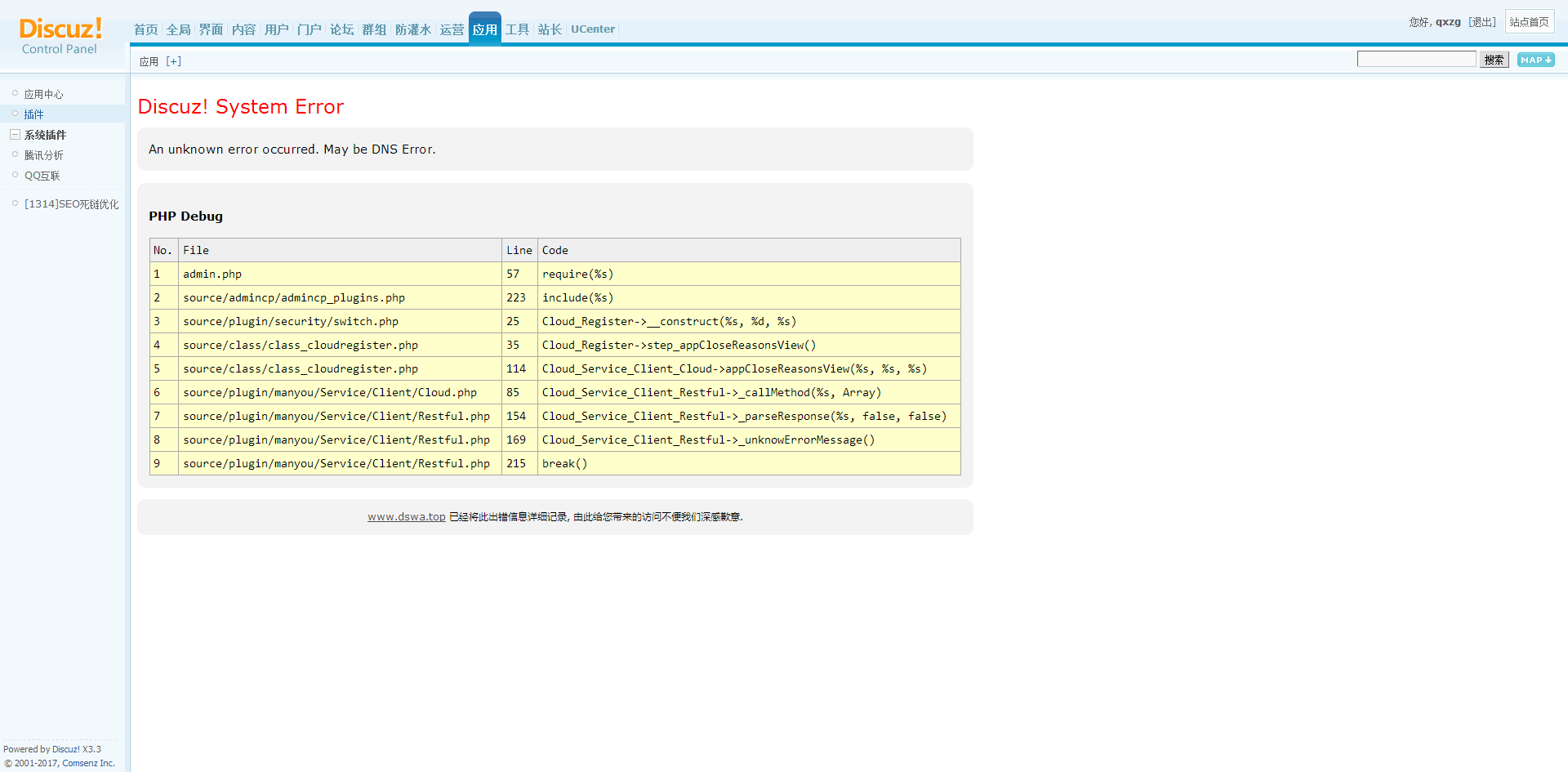Open the 门户 menu tab
This screenshot has height=772, width=1568.
coord(309,29)
